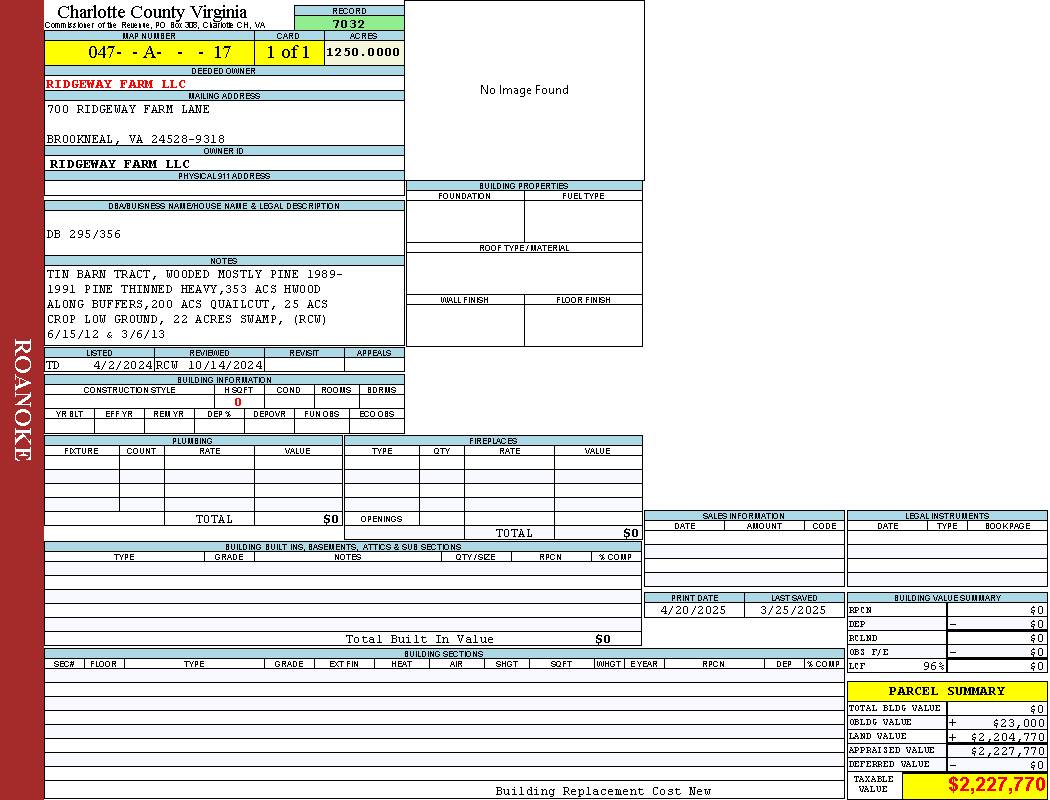The height and width of the screenshot is (800, 1050).
Task: Select the print date 4/20/2025
Action: pyautogui.click(x=694, y=610)
